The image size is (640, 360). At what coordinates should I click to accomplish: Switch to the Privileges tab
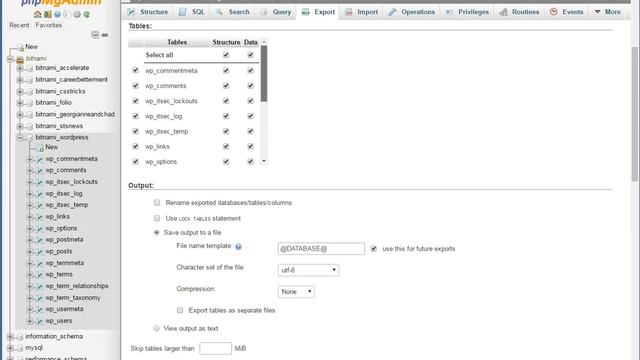click(467, 12)
